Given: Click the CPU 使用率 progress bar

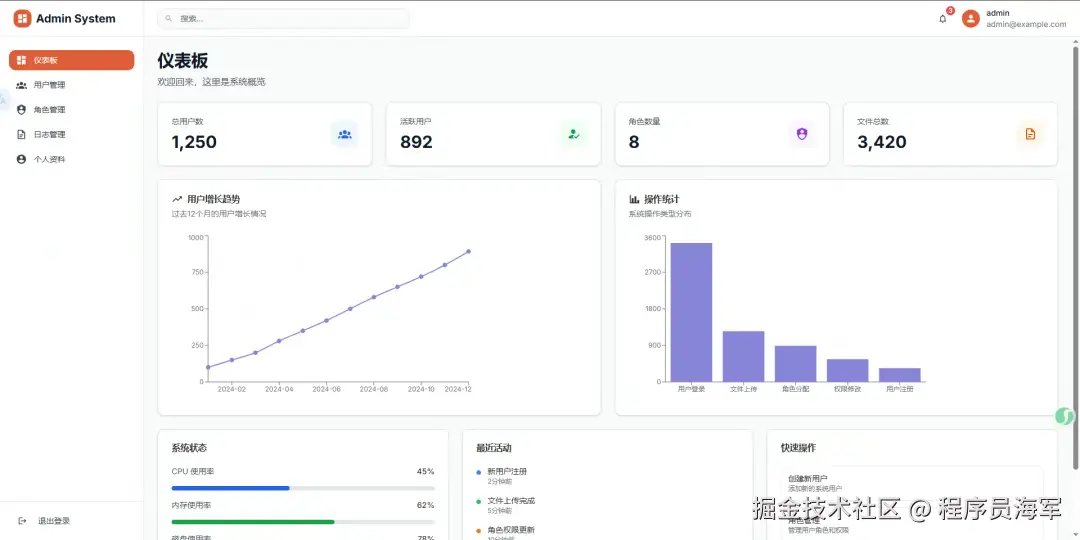Looking at the screenshot, I should click(303, 488).
